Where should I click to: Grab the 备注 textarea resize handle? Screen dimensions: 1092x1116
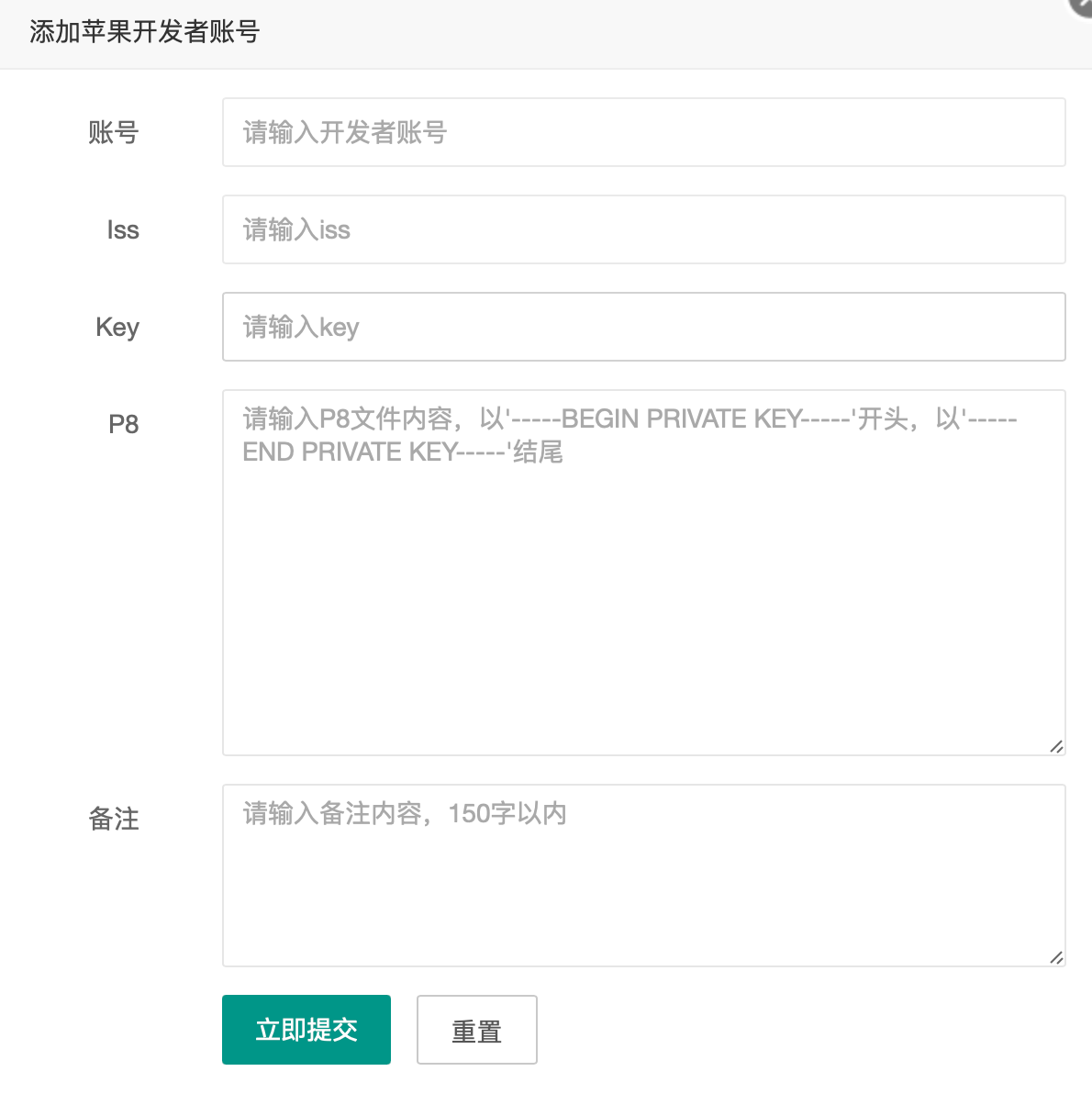[1056, 957]
